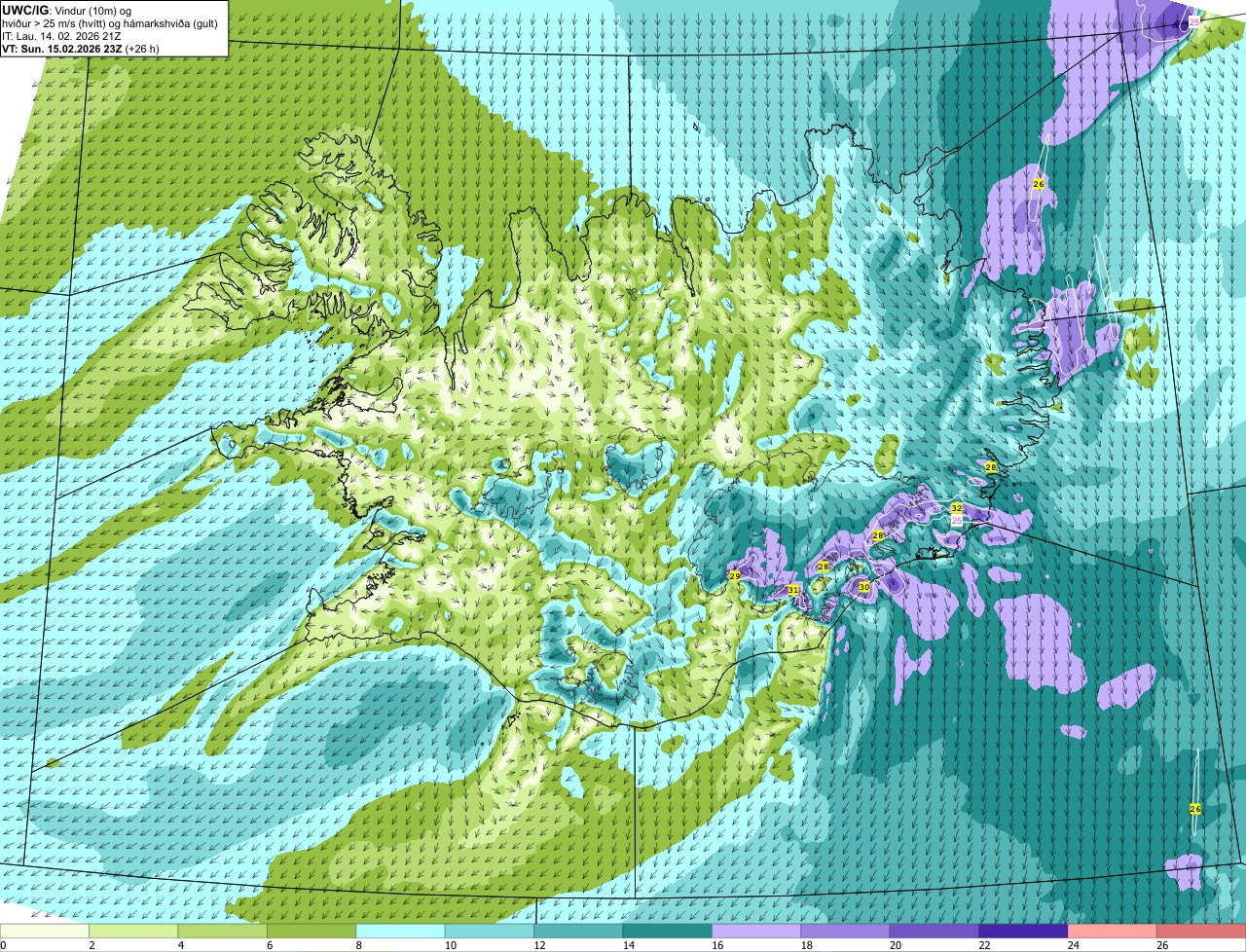Choose the 14–16 m/s dark teal legend swatch
This screenshot has width=1246, height=952.
click(669, 932)
